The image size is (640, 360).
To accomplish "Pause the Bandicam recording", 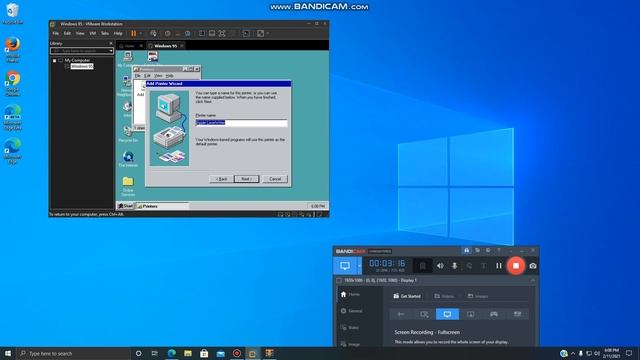I will pyautogui.click(x=499, y=266).
